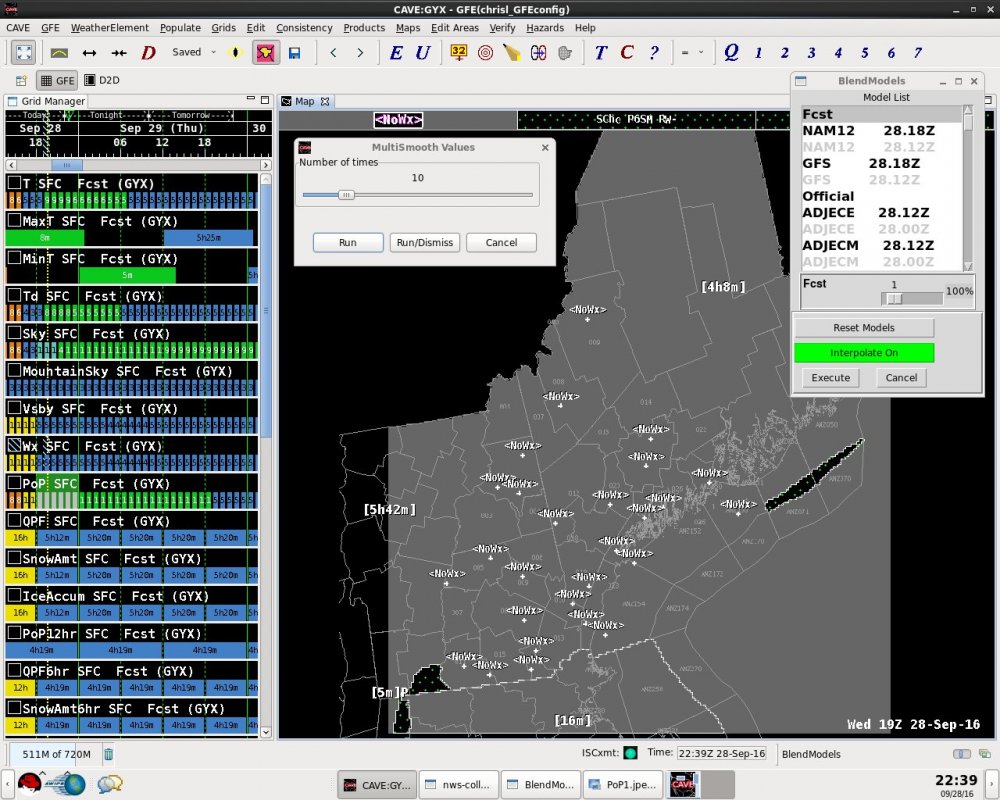Click Grid Manager timeline left scroll arrow
Image resolution: width=1000 pixels, height=800 pixels.
tap(11, 165)
